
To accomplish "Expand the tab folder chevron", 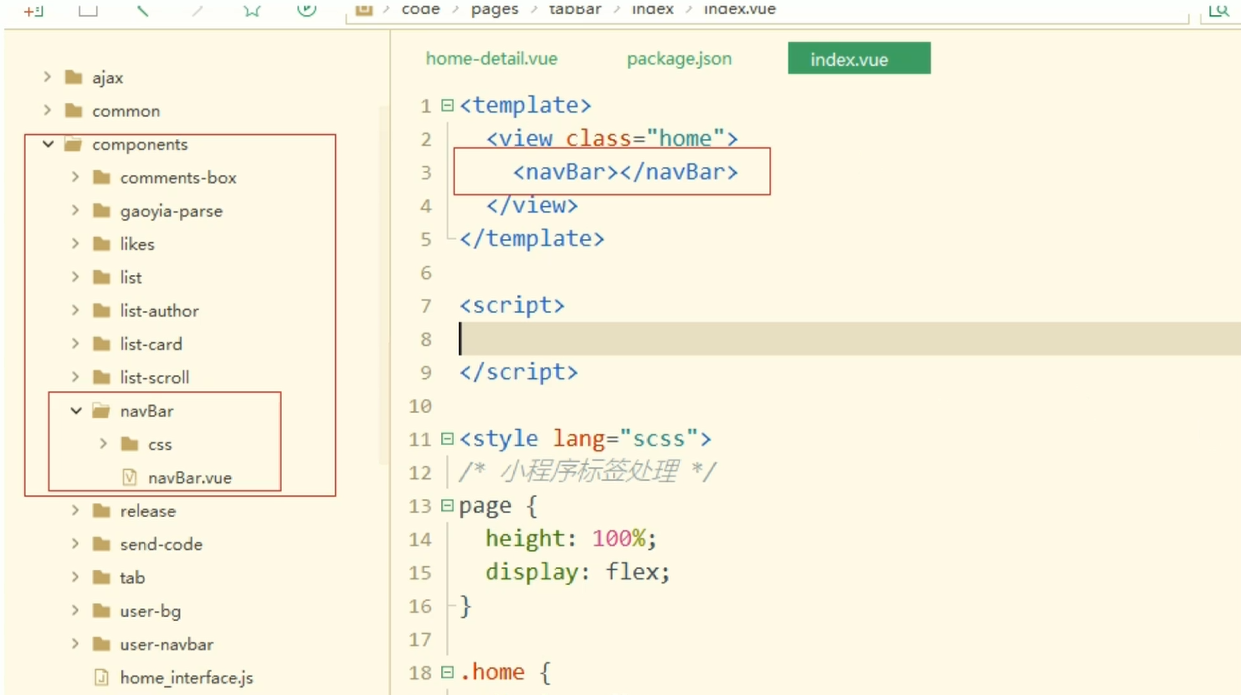I will [75, 577].
